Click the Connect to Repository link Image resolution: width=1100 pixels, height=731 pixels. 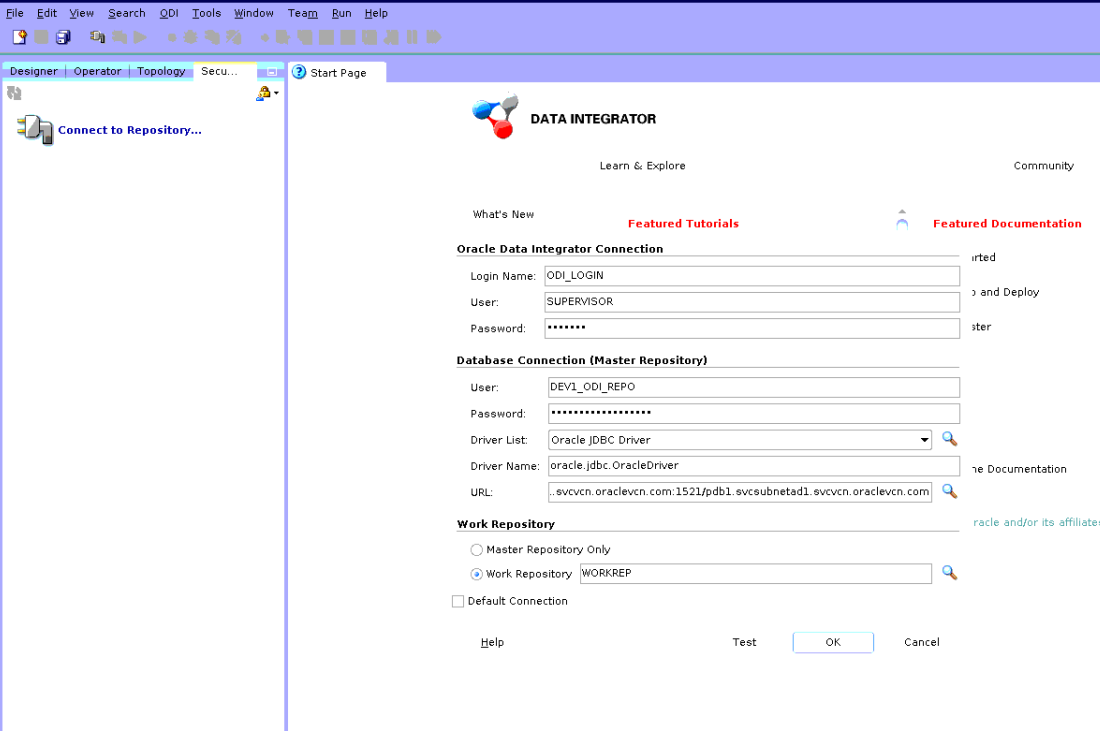coord(129,130)
